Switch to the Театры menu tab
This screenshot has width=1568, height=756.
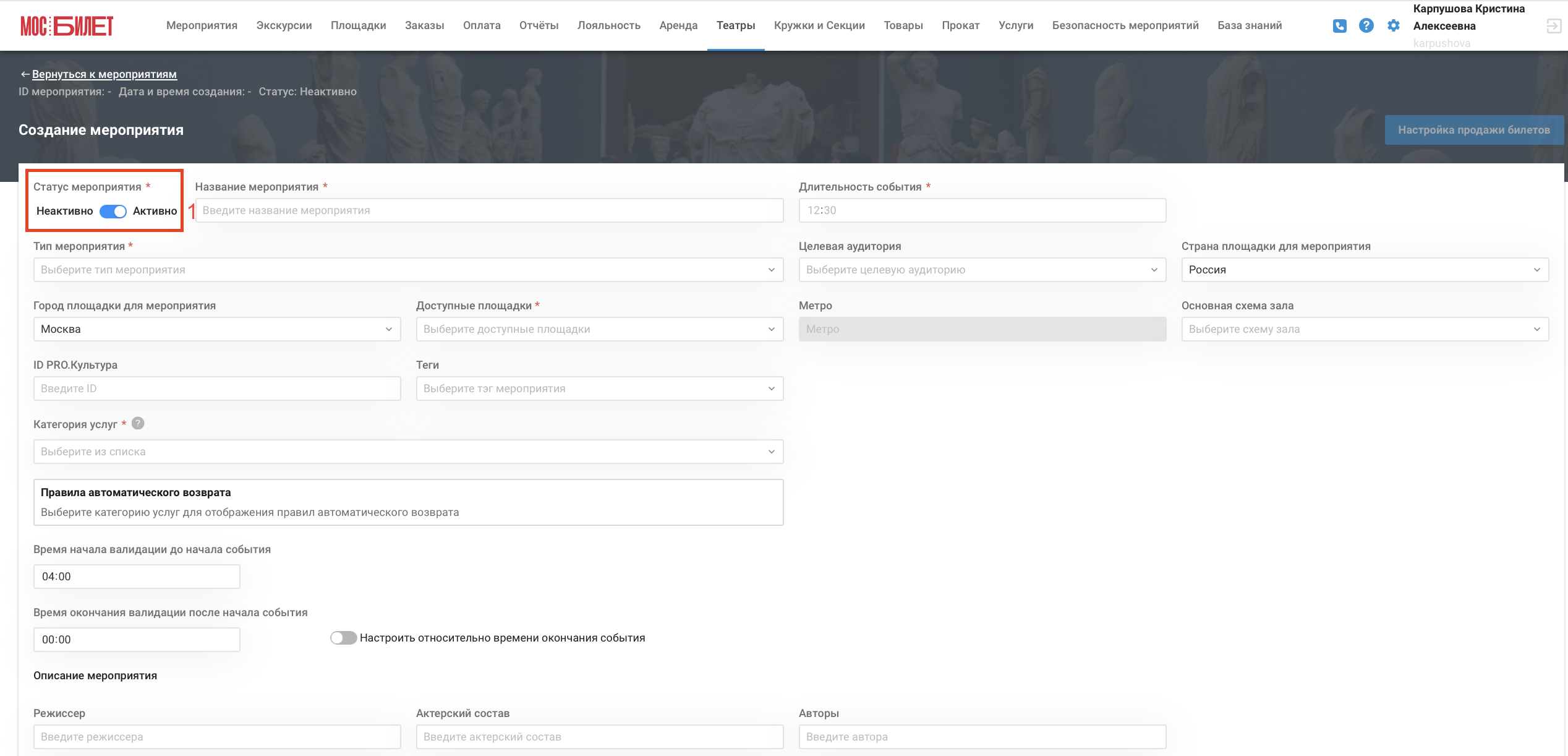[x=735, y=25]
